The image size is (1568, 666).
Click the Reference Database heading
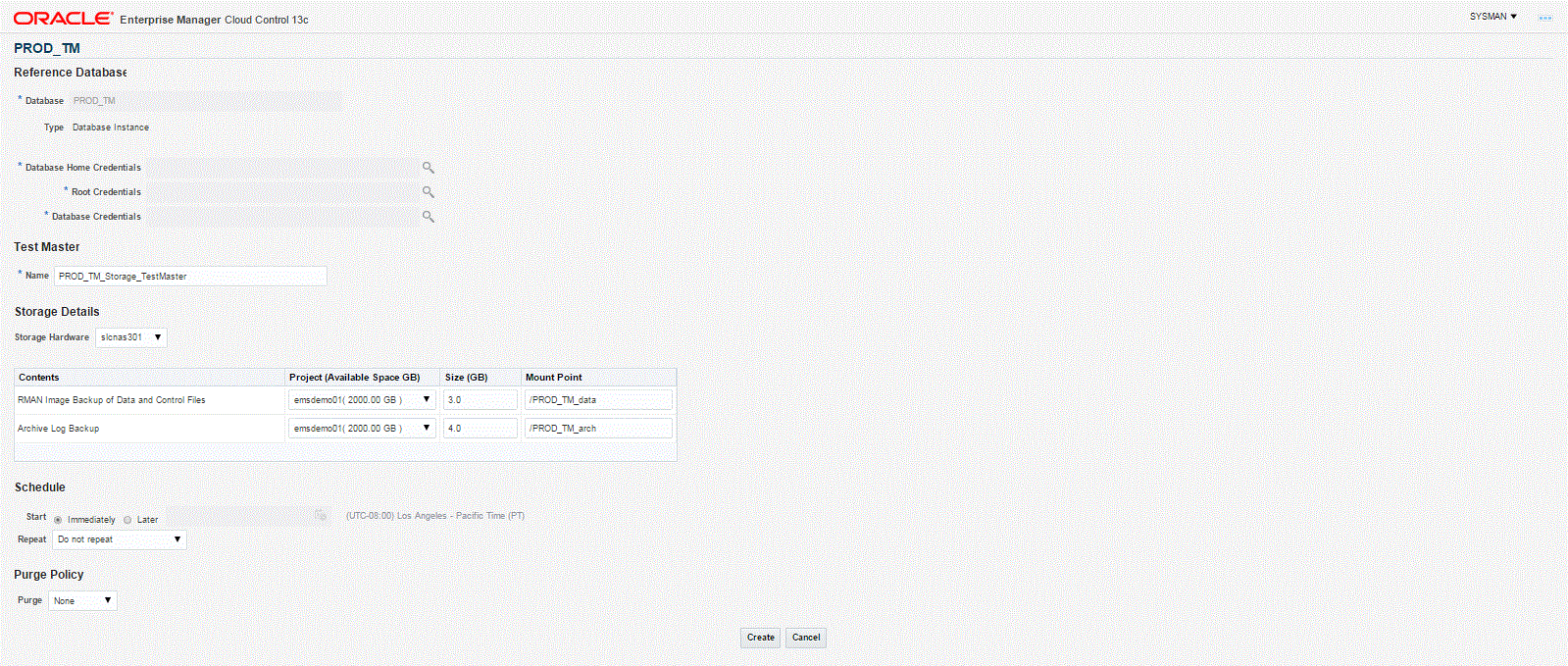pyautogui.click(x=71, y=73)
